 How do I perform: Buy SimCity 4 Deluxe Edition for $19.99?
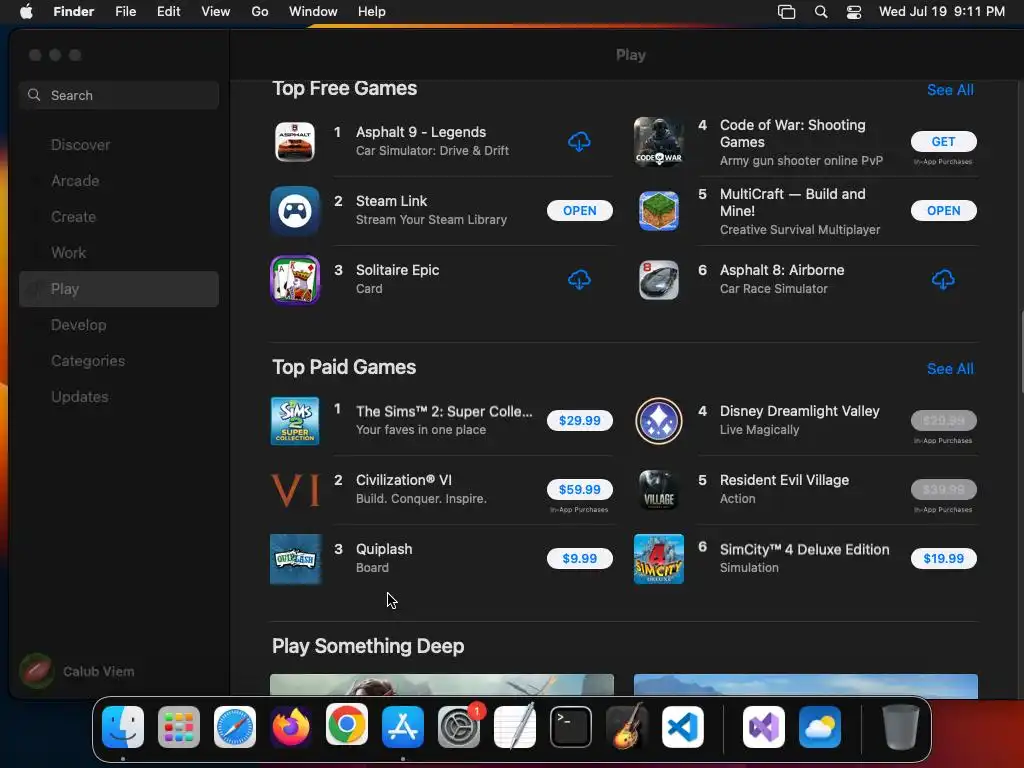943,558
